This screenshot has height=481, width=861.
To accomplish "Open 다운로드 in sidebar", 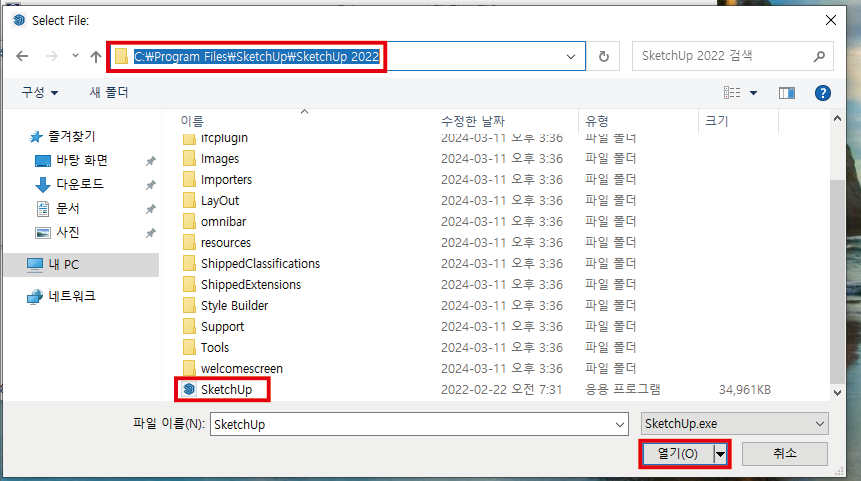I will (x=80, y=184).
